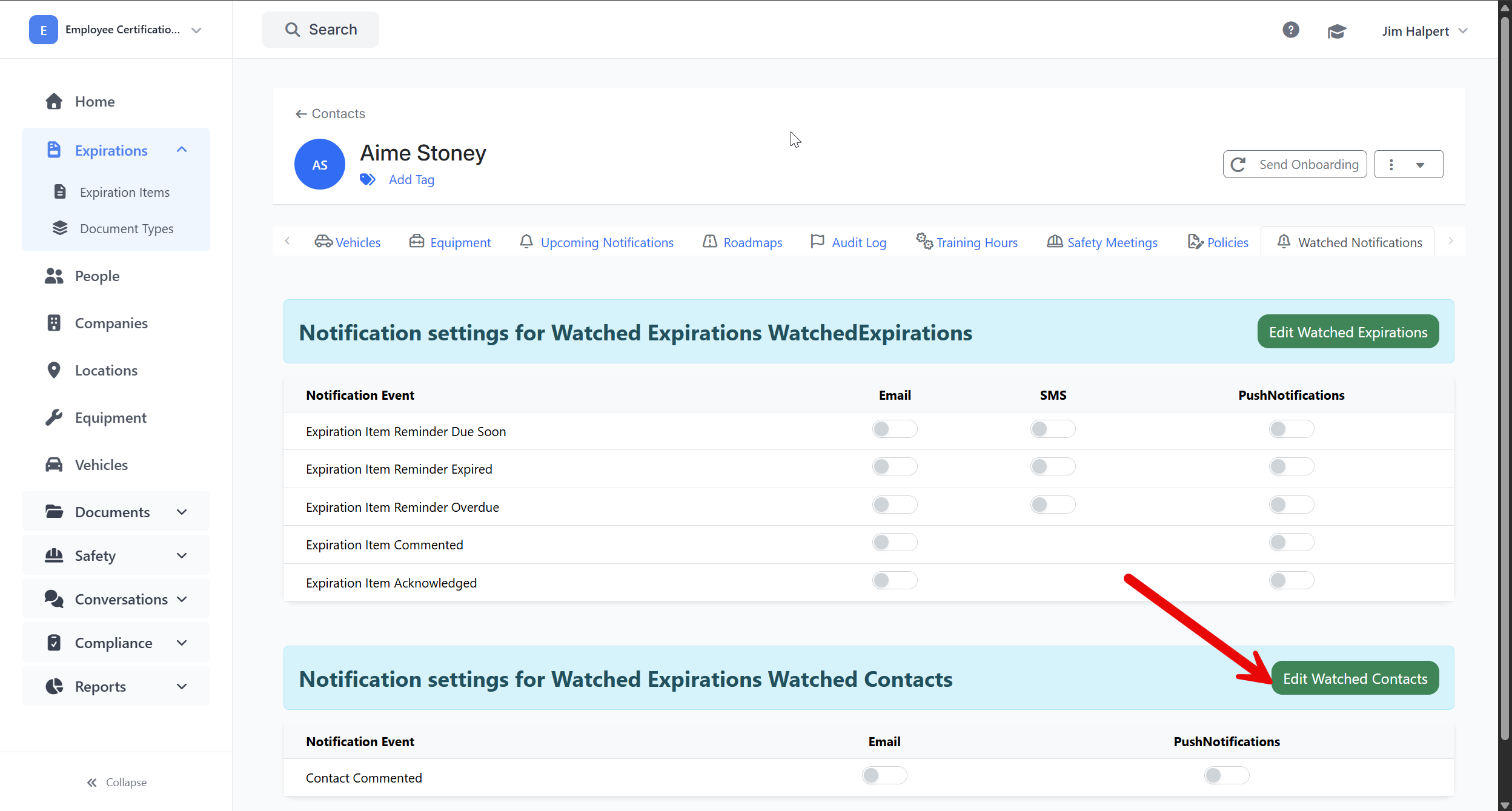Screen dimensions: 1512x811
Task: Click the People group icon
Action: pos(54,276)
